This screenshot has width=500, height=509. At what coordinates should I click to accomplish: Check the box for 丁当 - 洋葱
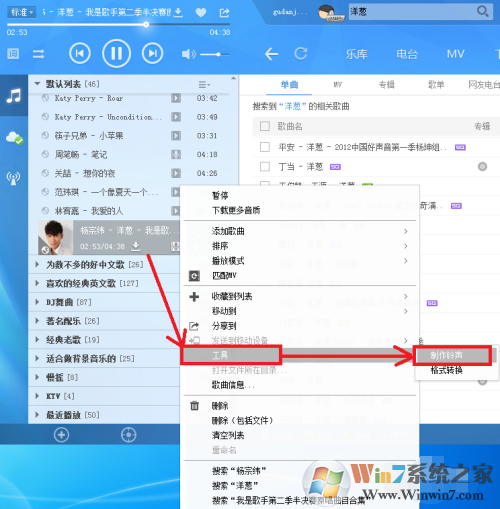[265, 166]
